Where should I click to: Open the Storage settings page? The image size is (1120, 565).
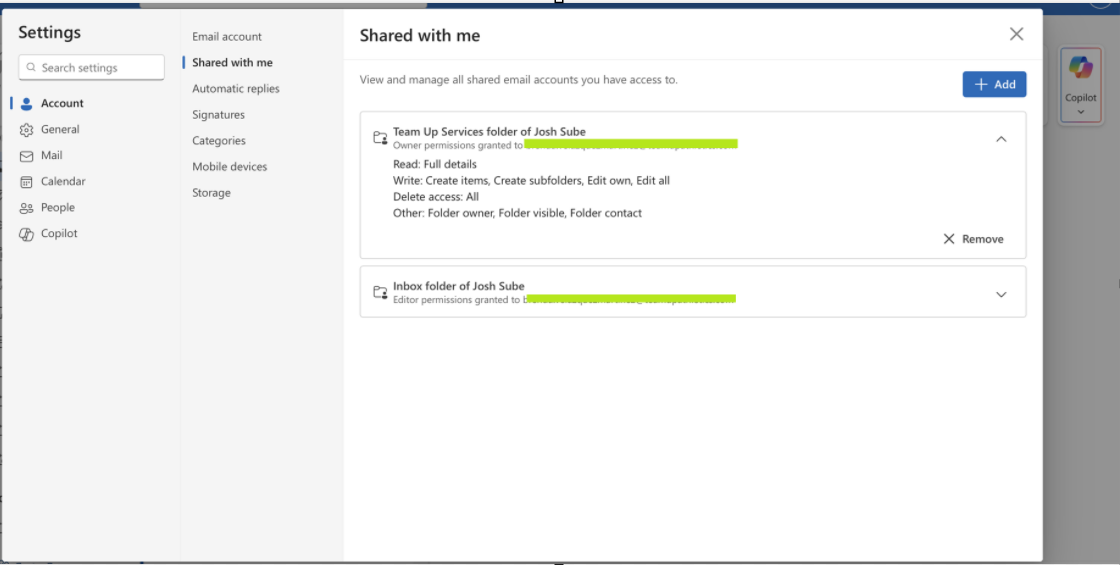click(212, 193)
